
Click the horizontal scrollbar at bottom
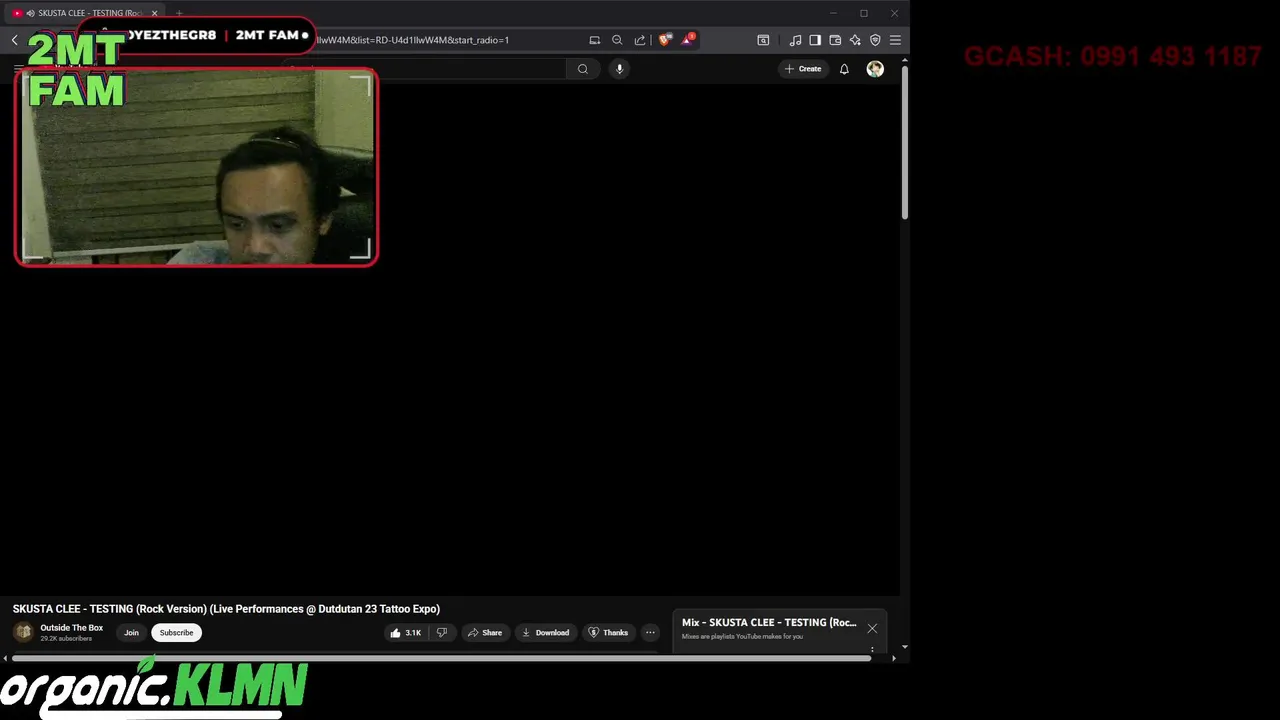click(441, 658)
